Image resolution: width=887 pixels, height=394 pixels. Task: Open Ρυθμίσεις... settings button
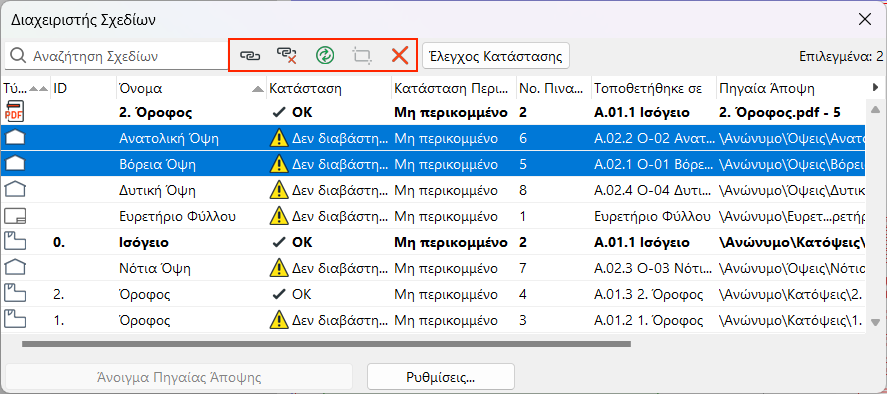pos(441,376)
